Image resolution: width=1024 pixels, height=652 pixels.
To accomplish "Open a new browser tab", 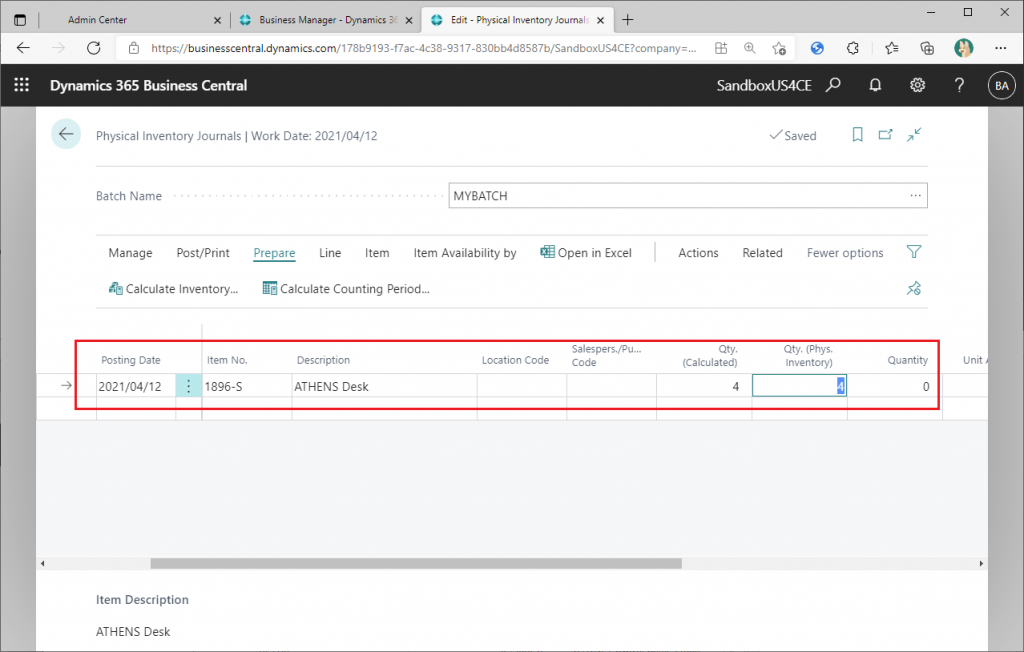I will tap(628, 20).
